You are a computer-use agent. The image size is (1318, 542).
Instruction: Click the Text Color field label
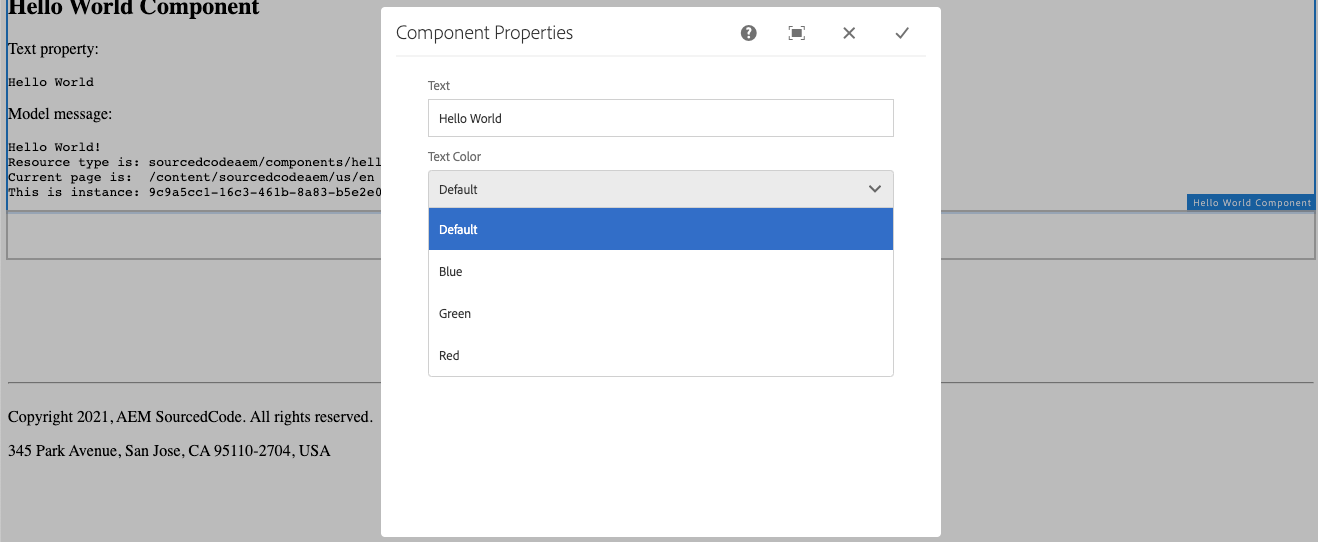pos(454,157)
